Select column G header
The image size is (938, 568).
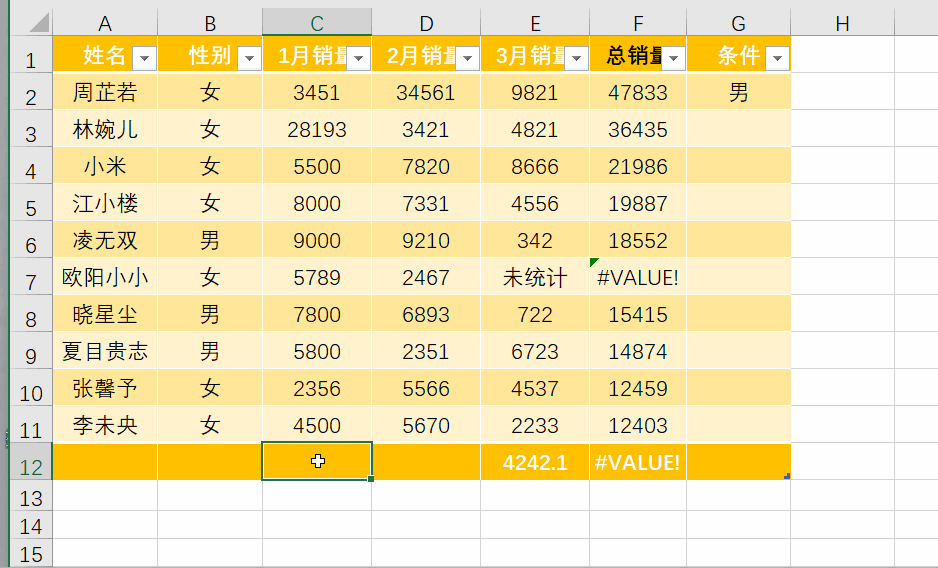738,23
